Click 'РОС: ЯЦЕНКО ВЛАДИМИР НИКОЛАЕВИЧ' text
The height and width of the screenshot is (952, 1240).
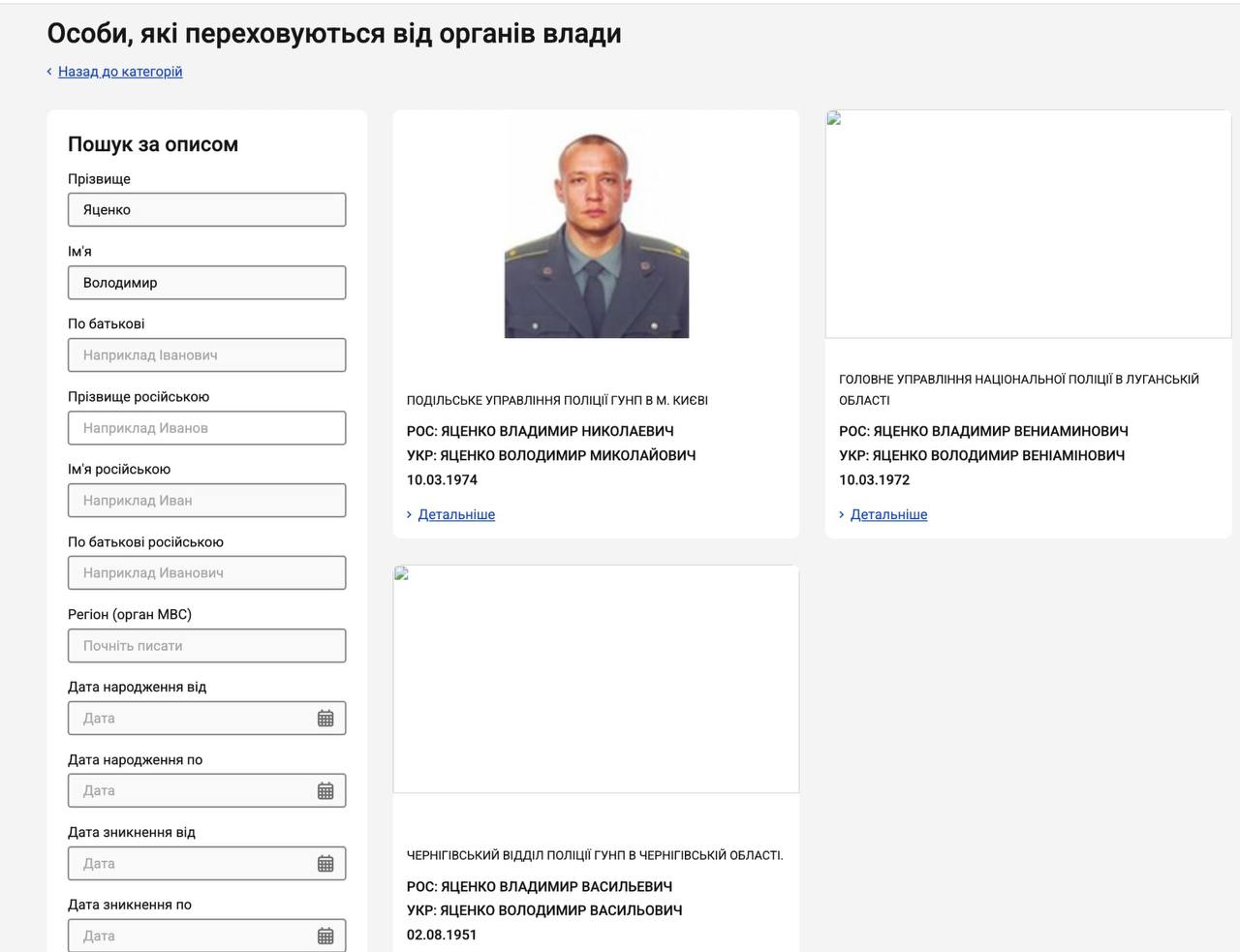coord(540,431)
